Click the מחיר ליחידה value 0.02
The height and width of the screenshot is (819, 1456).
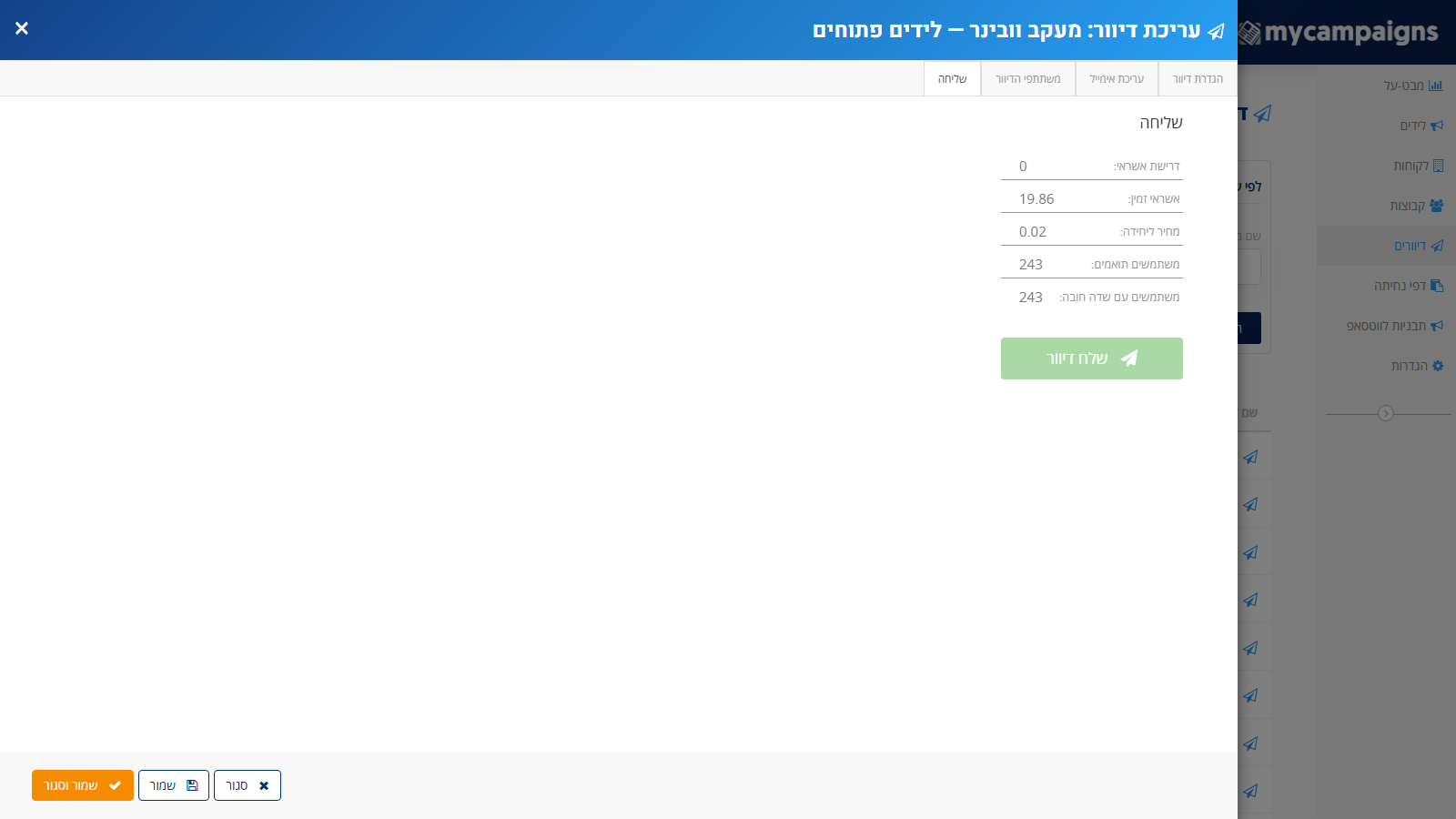pos(1033,232)
